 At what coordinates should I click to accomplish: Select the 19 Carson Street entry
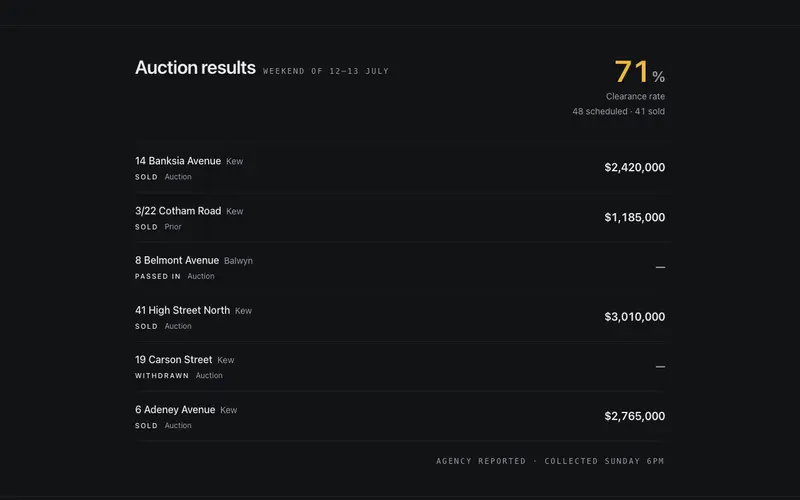400,367
